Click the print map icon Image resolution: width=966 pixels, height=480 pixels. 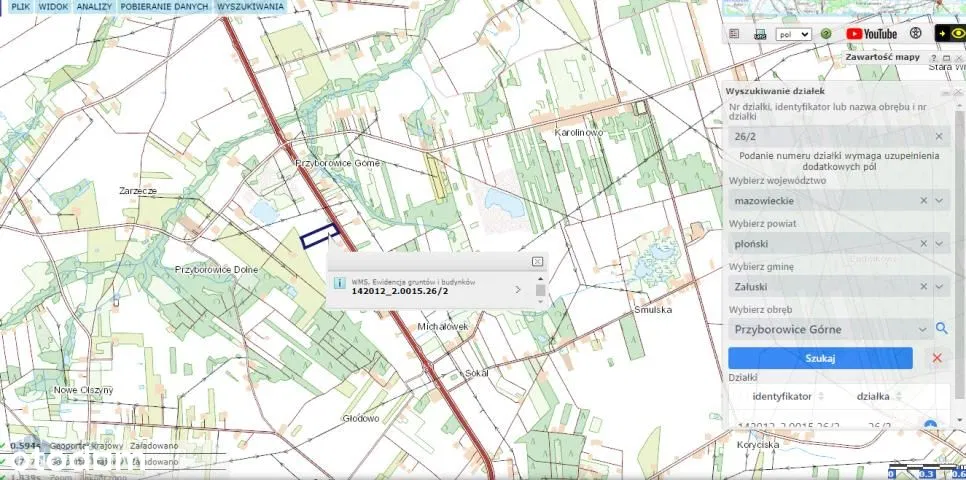pyautogui.click(x=760, y=33)
